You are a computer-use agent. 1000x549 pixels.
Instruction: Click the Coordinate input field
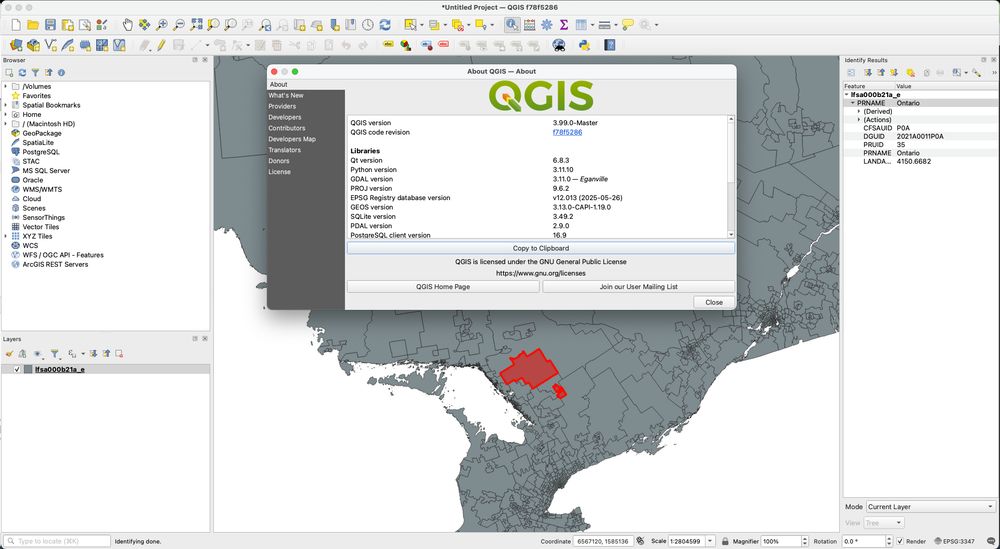tap(603, 541)
